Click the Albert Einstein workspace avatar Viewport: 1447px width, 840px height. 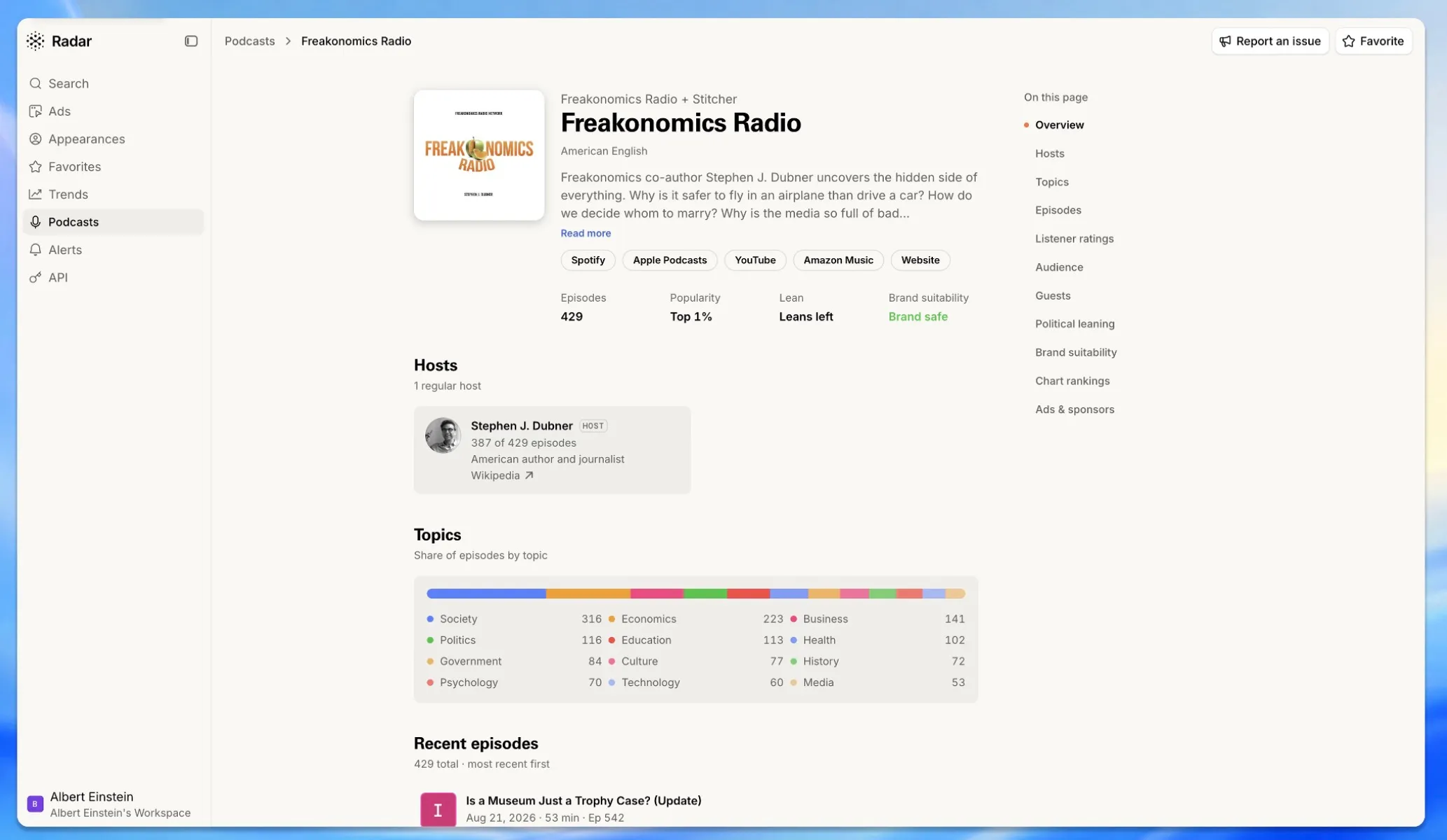[35, 804]
